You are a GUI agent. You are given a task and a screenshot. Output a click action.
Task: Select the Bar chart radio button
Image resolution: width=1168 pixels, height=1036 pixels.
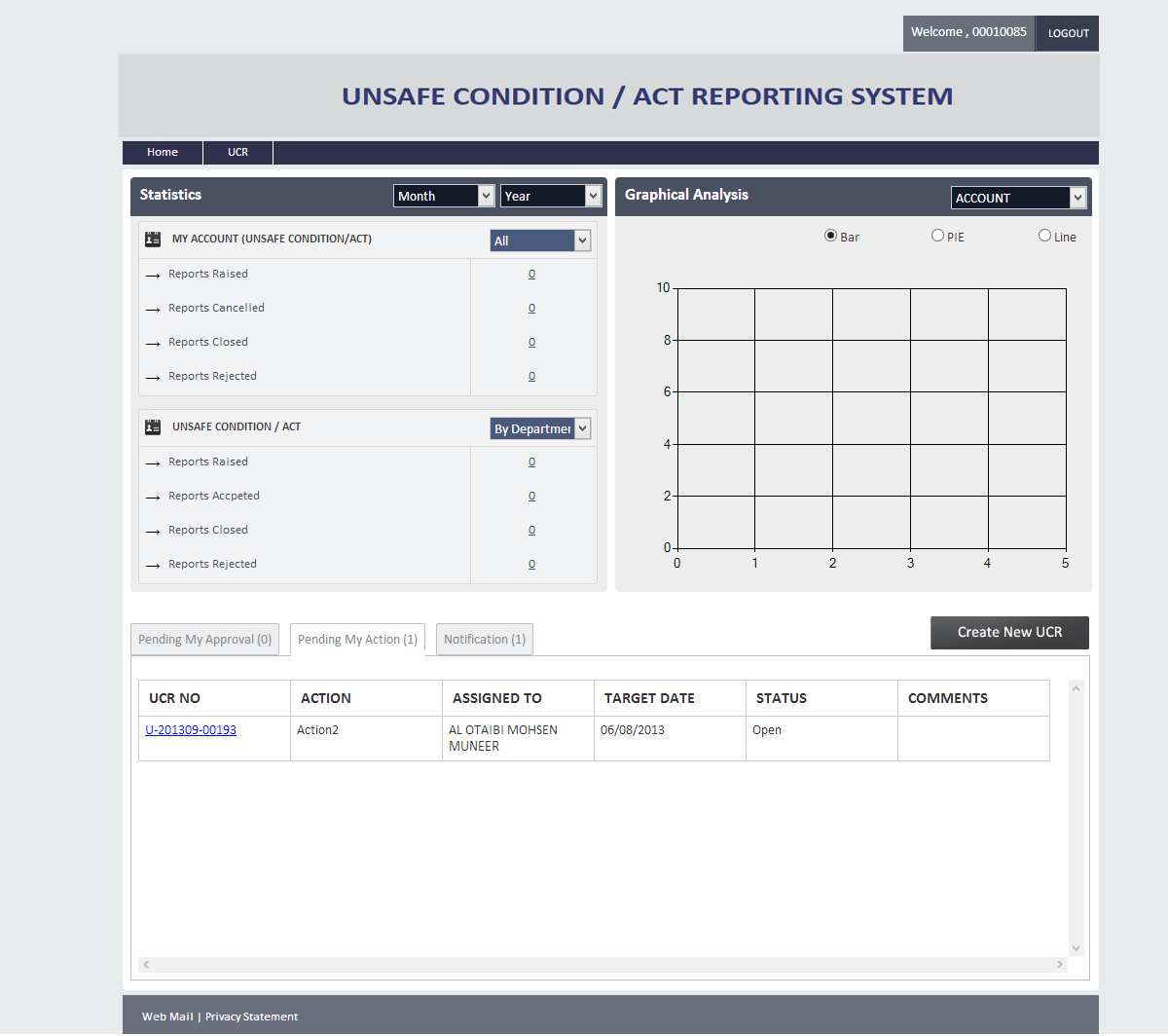point(830,236)
